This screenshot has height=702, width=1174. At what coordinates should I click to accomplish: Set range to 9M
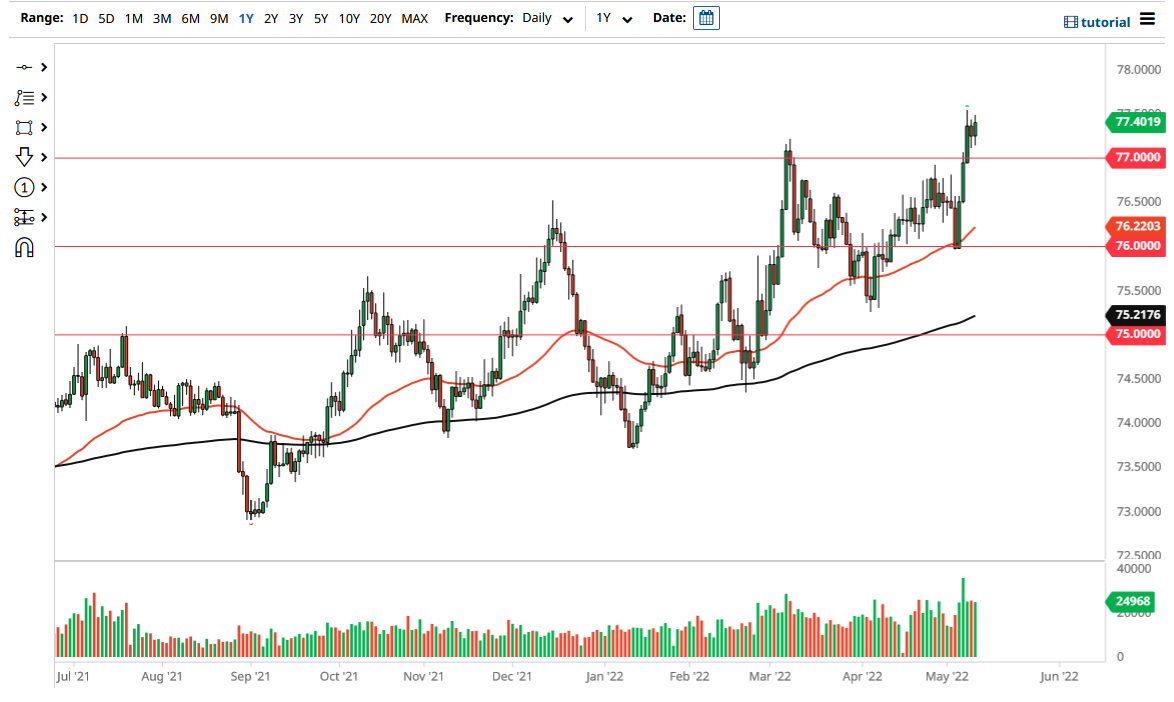coord(219,18)
